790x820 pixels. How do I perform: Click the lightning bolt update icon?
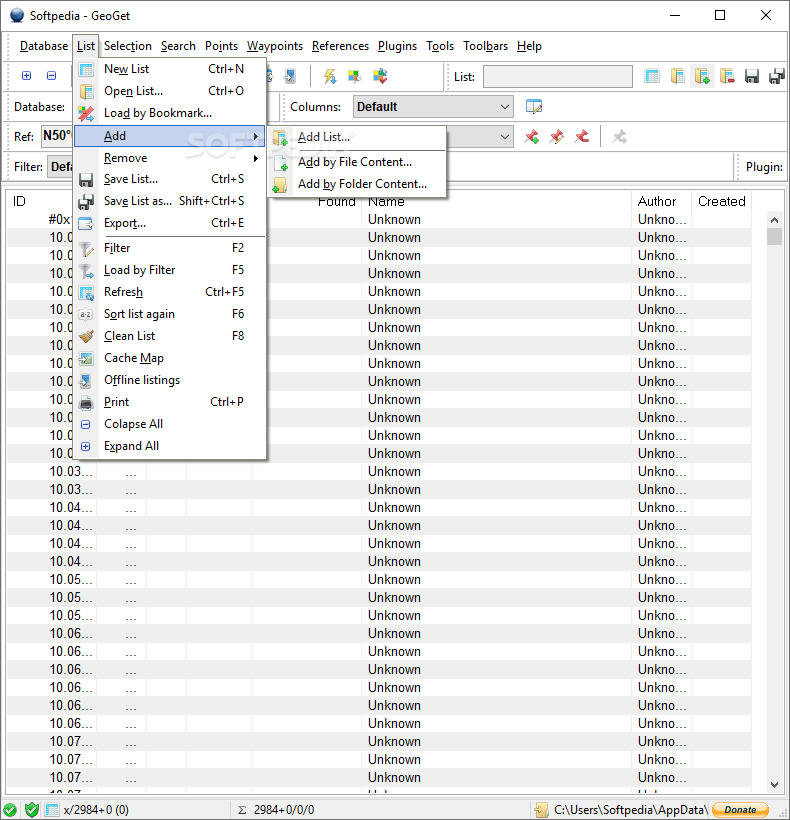329,76
